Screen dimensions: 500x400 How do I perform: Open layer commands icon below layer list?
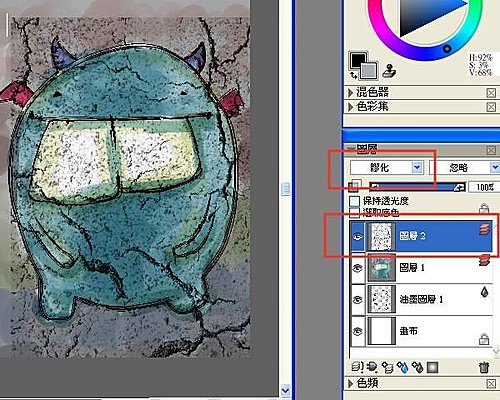357,367
